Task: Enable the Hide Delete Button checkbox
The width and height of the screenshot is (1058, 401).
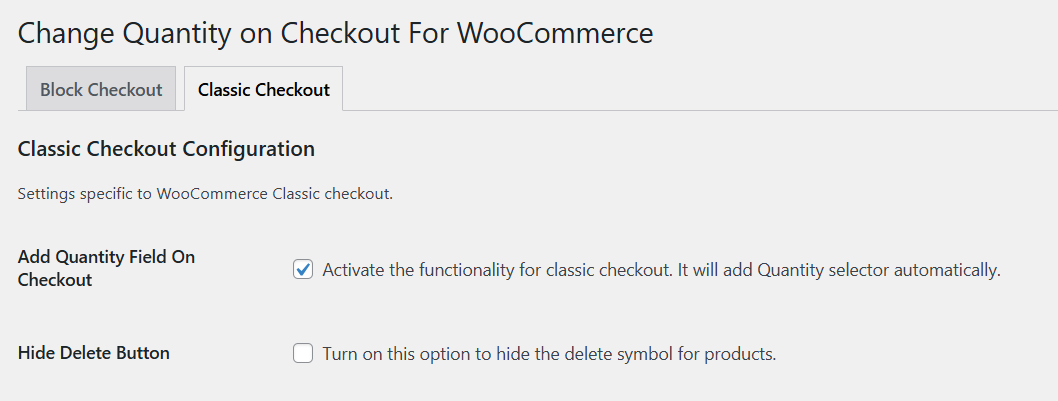Action: [x=303, y=353]
